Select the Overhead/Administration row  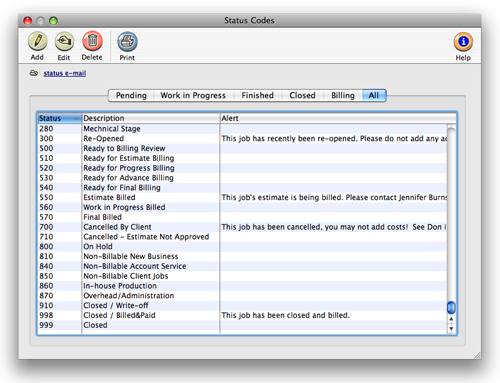click(x=242, y=296)
